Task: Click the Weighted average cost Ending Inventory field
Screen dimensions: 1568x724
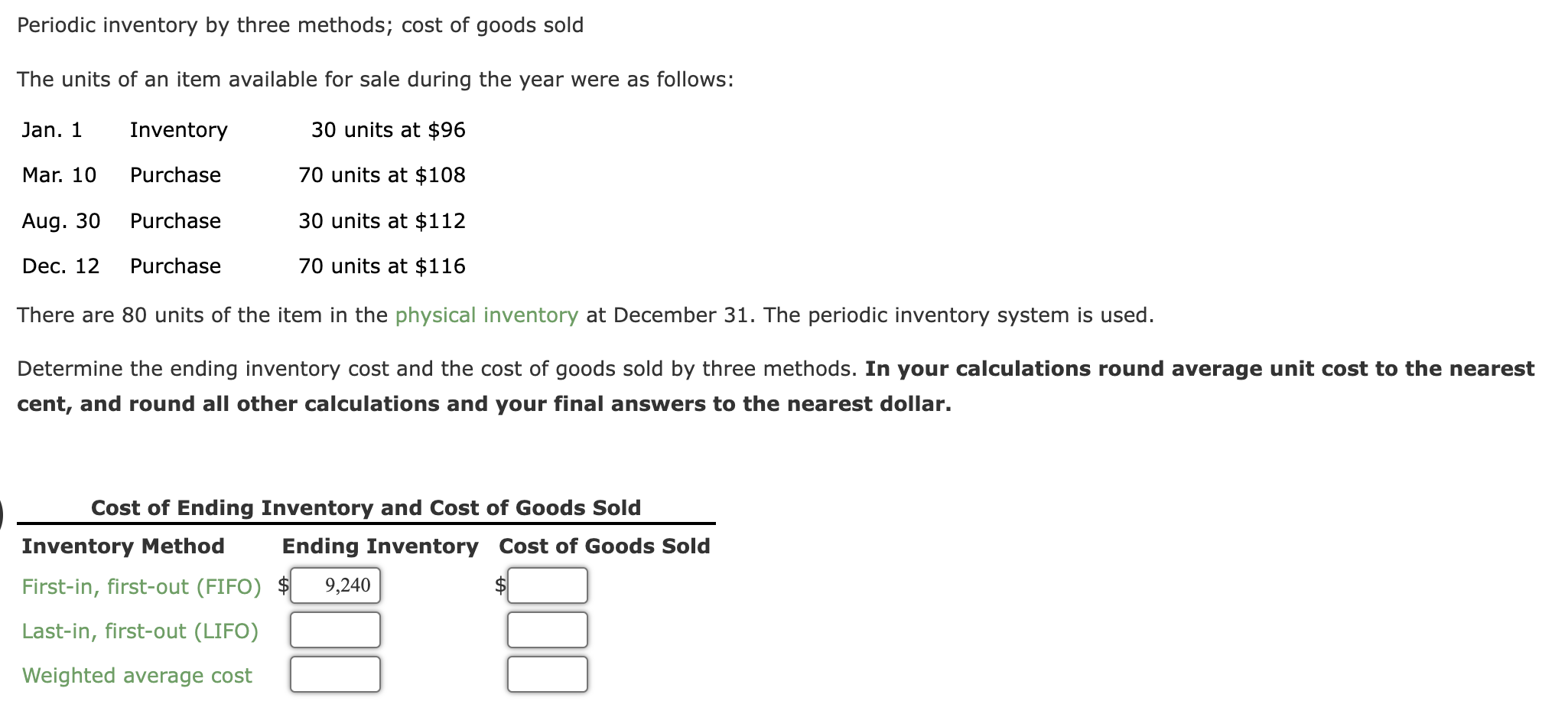Action: [x=335, y=674]
